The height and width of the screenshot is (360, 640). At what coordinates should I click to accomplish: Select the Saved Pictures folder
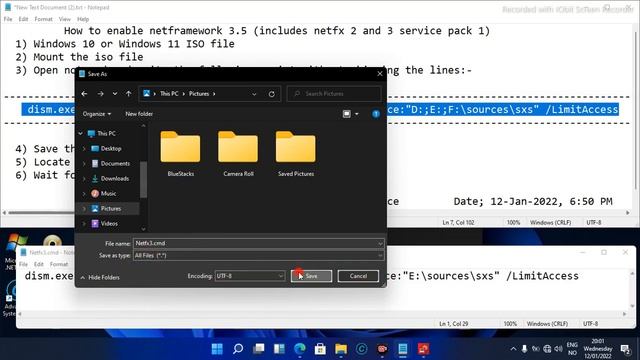click(296, 153)
